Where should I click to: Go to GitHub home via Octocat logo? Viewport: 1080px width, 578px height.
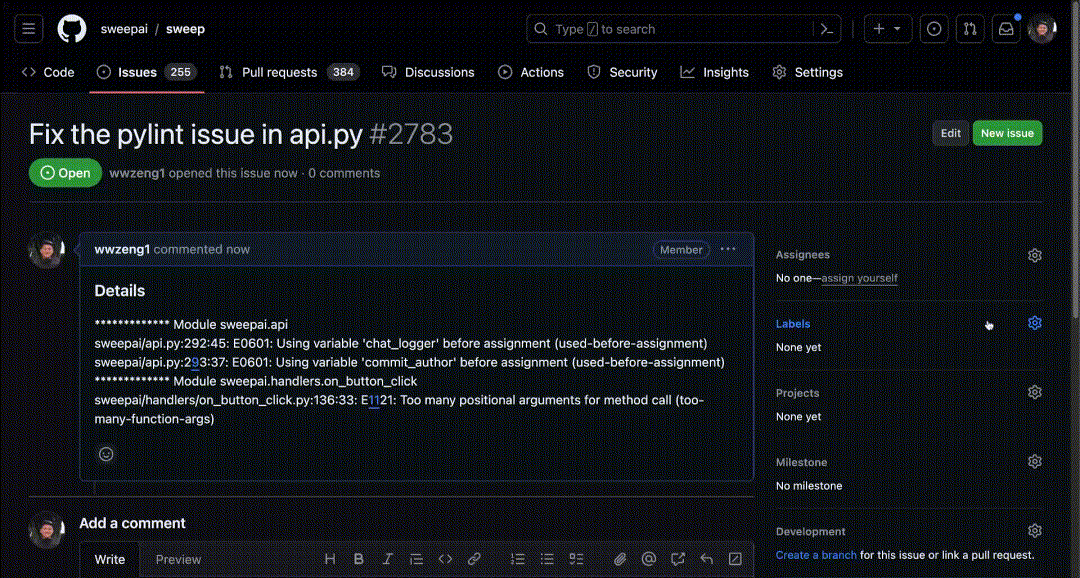(72, 29)
